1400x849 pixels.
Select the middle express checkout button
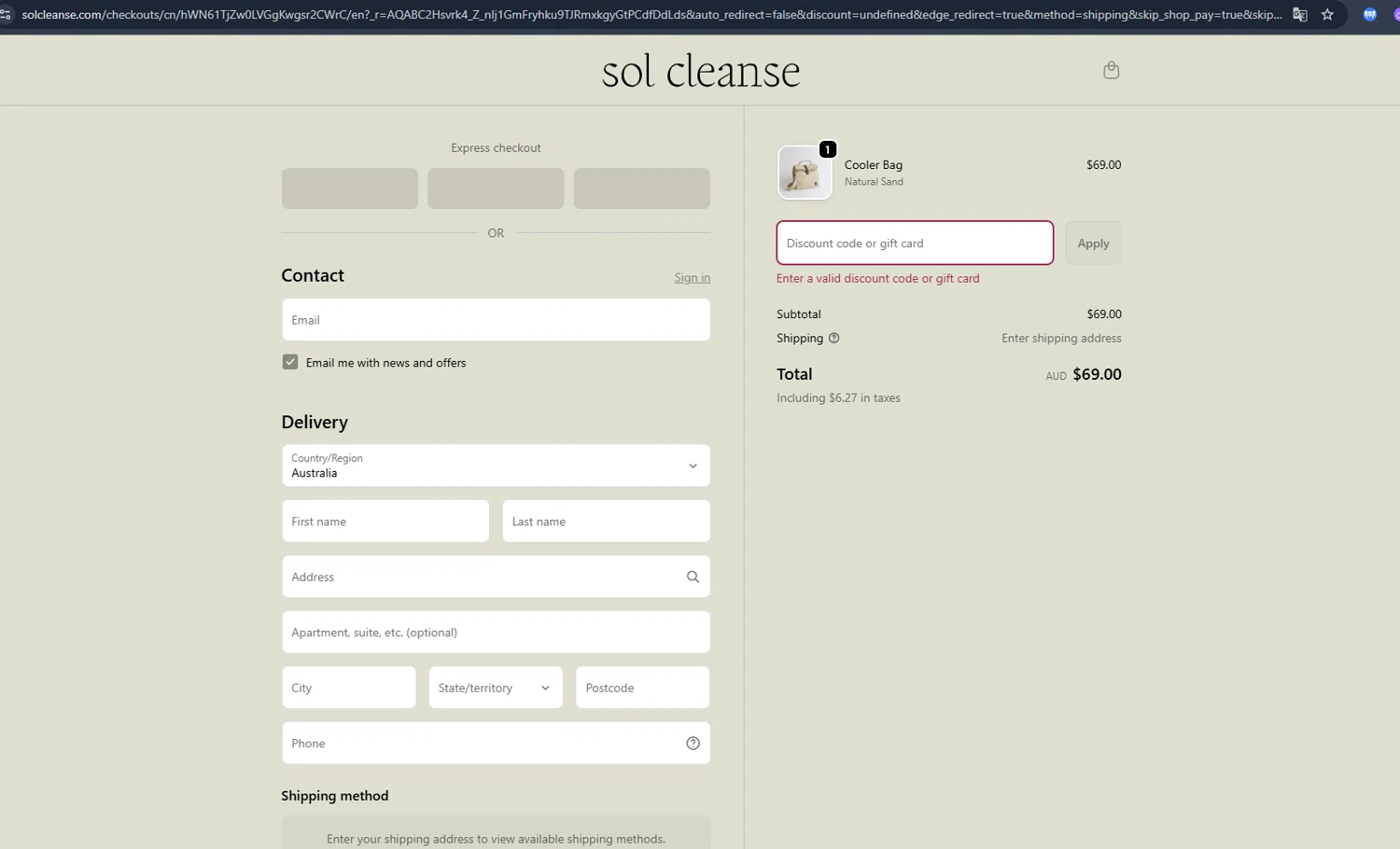tap(496, 188)
